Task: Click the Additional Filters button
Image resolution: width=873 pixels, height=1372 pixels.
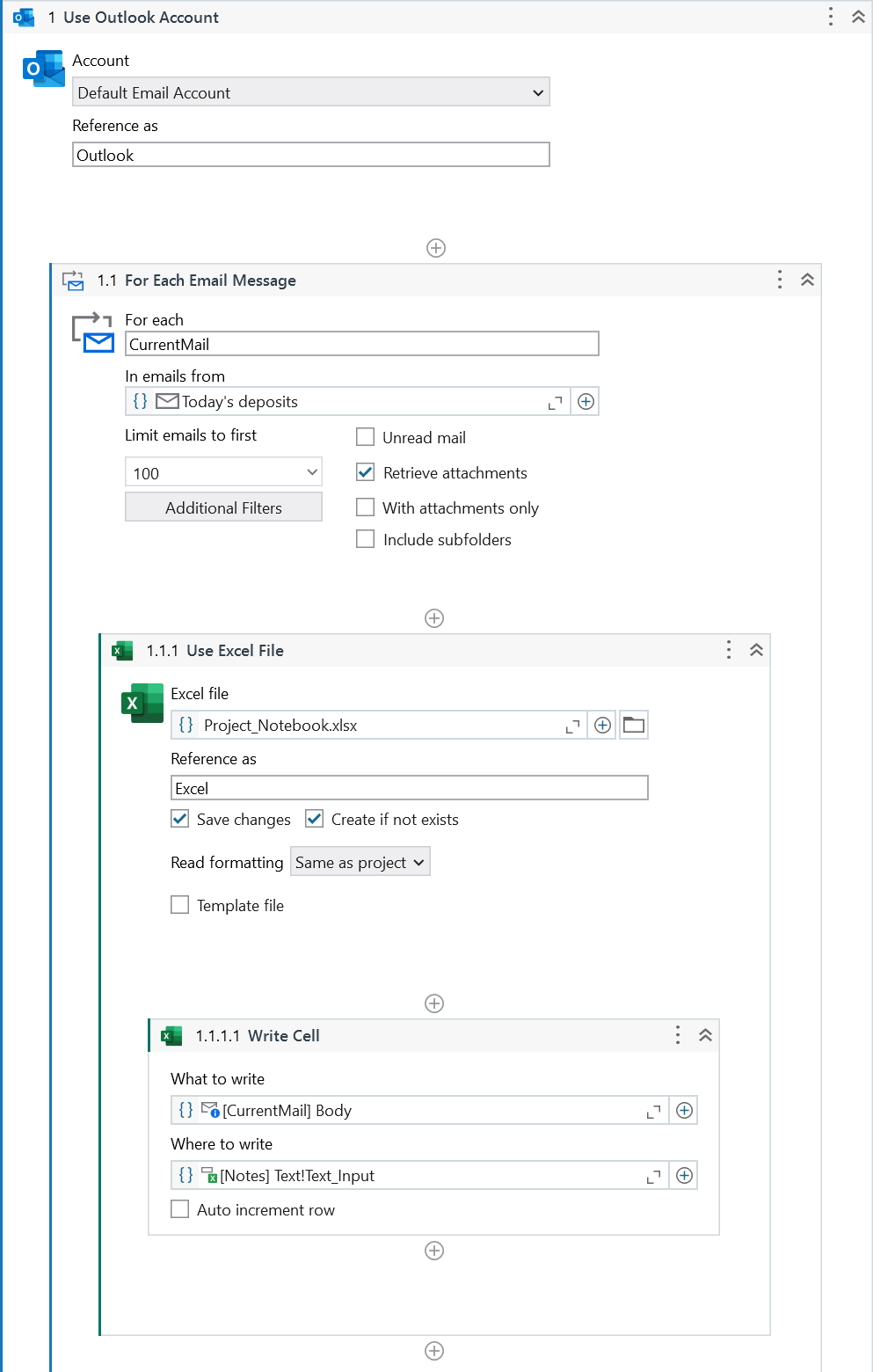Action: [x=223, y=507]
